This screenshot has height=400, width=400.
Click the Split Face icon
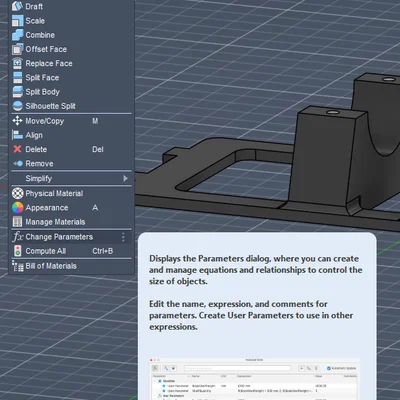click(17, 78)
